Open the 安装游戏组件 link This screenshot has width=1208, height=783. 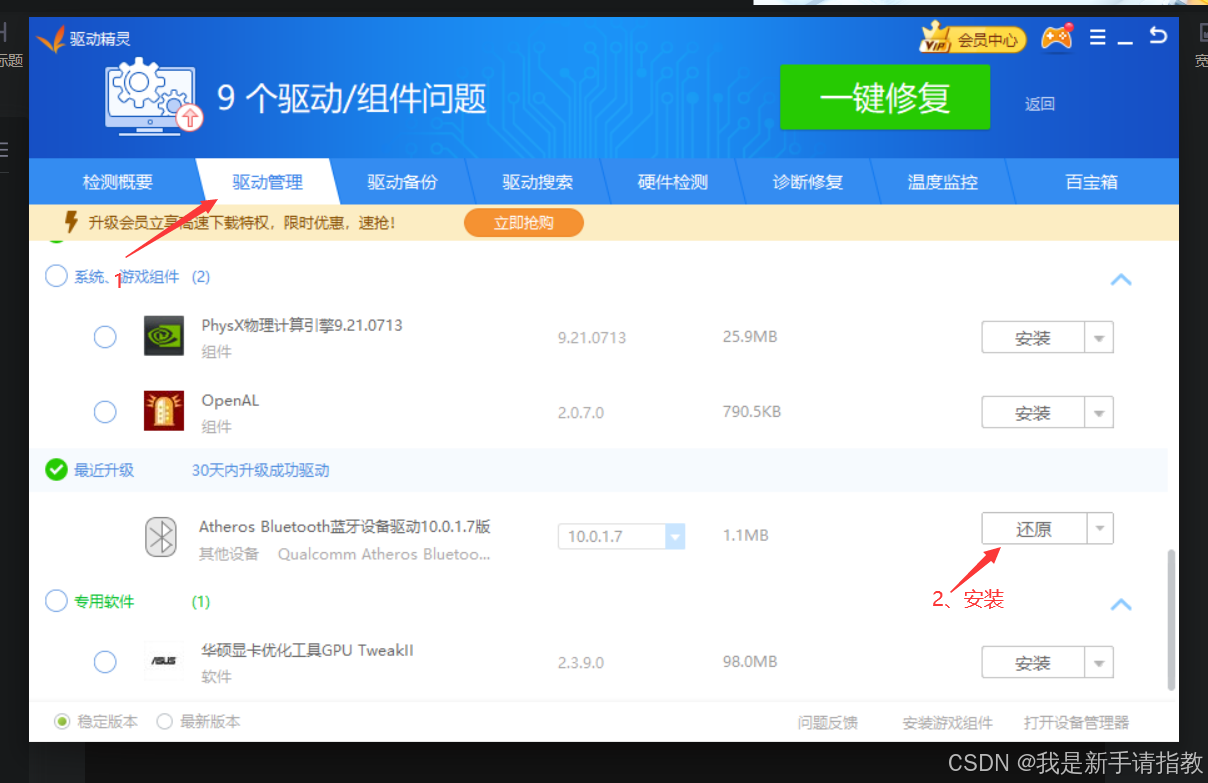(x=947, y=722)
